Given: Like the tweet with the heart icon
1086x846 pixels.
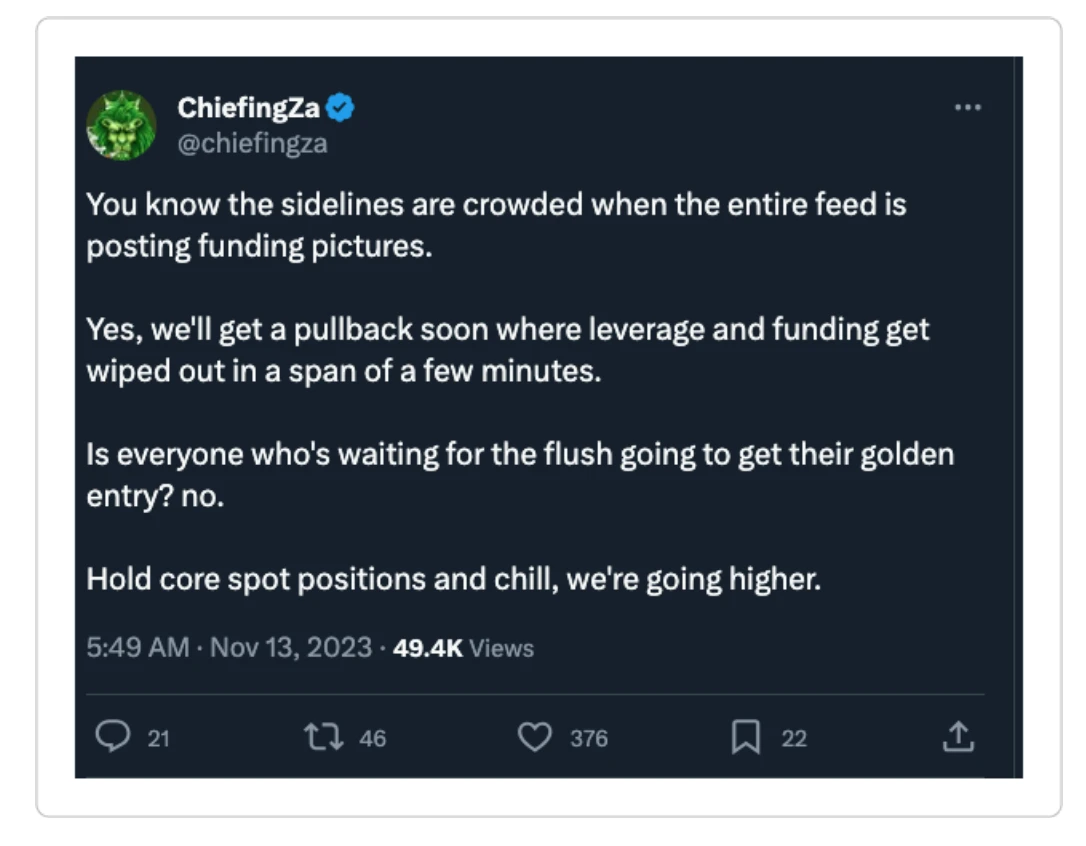Looking at the screenshot, I should tap(535, 738).
